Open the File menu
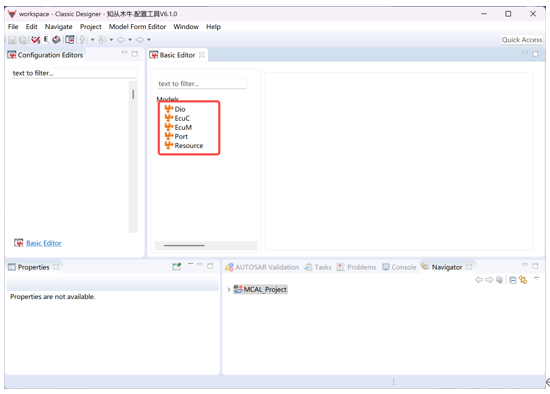Screen dimensions: 550x394 point(13,27)
